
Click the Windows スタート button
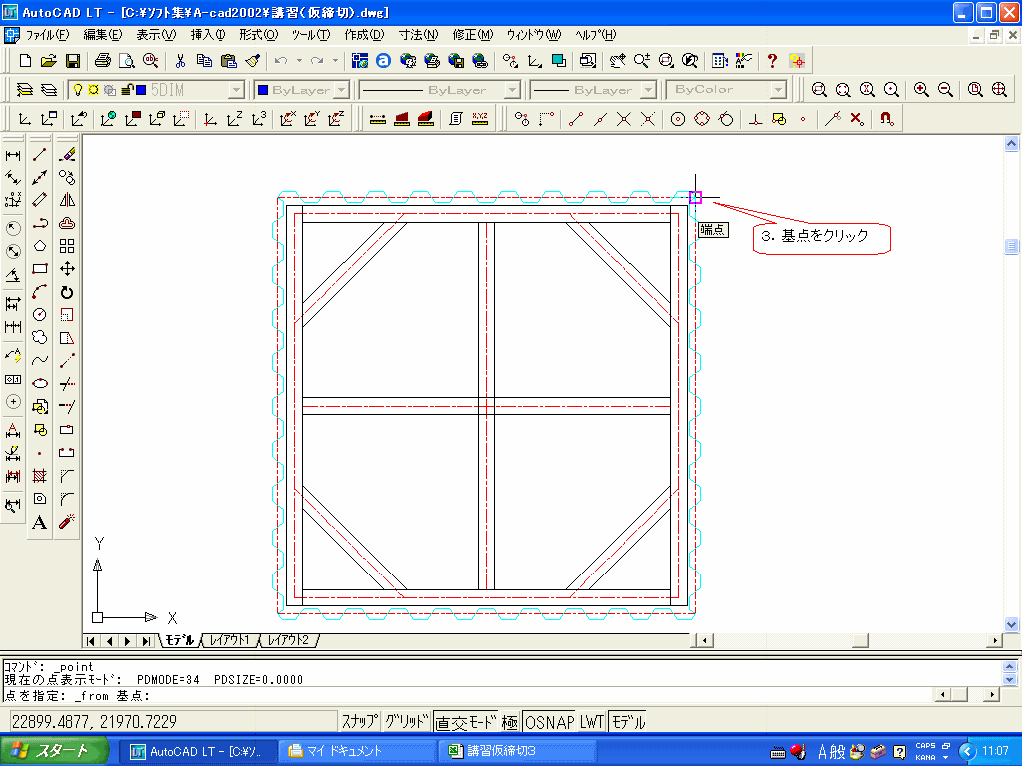pos(53,751)
